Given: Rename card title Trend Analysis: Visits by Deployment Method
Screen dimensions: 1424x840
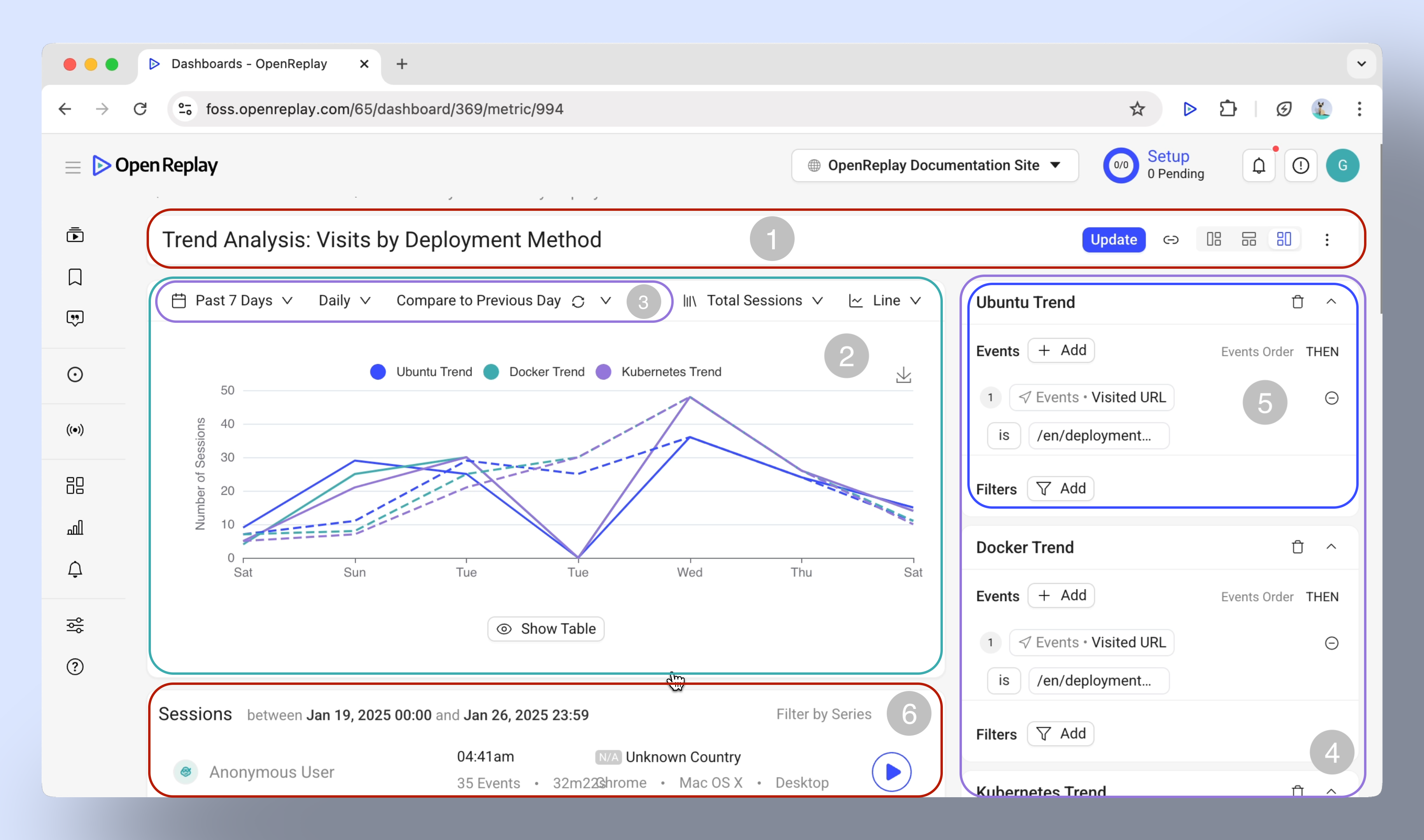Looking at the screenshot, I should [x=382, y=240].
